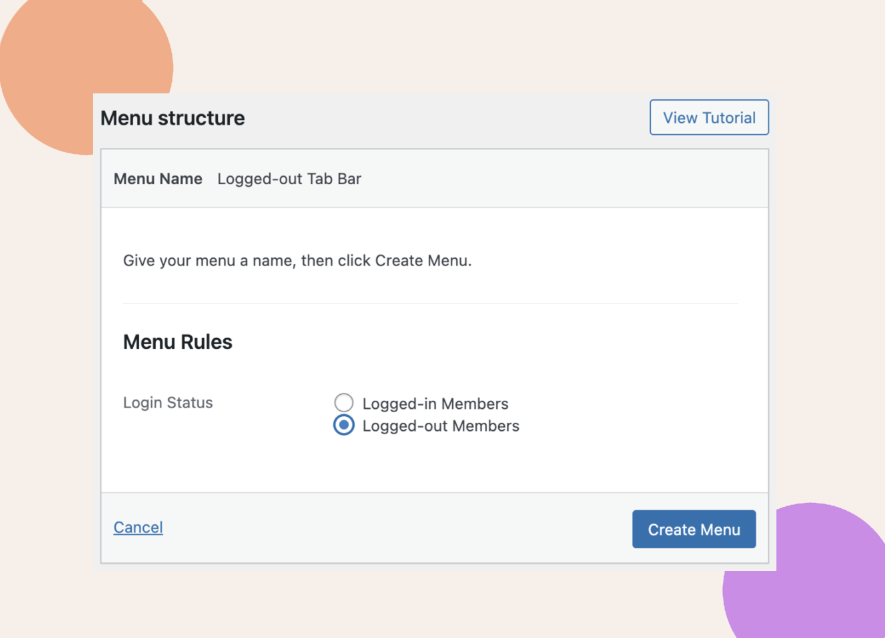885x638 pixels.
Task: Place cursor in the "Logged-out Tab Bar" text
Action: pyautogui.click(x=290, y=178)
